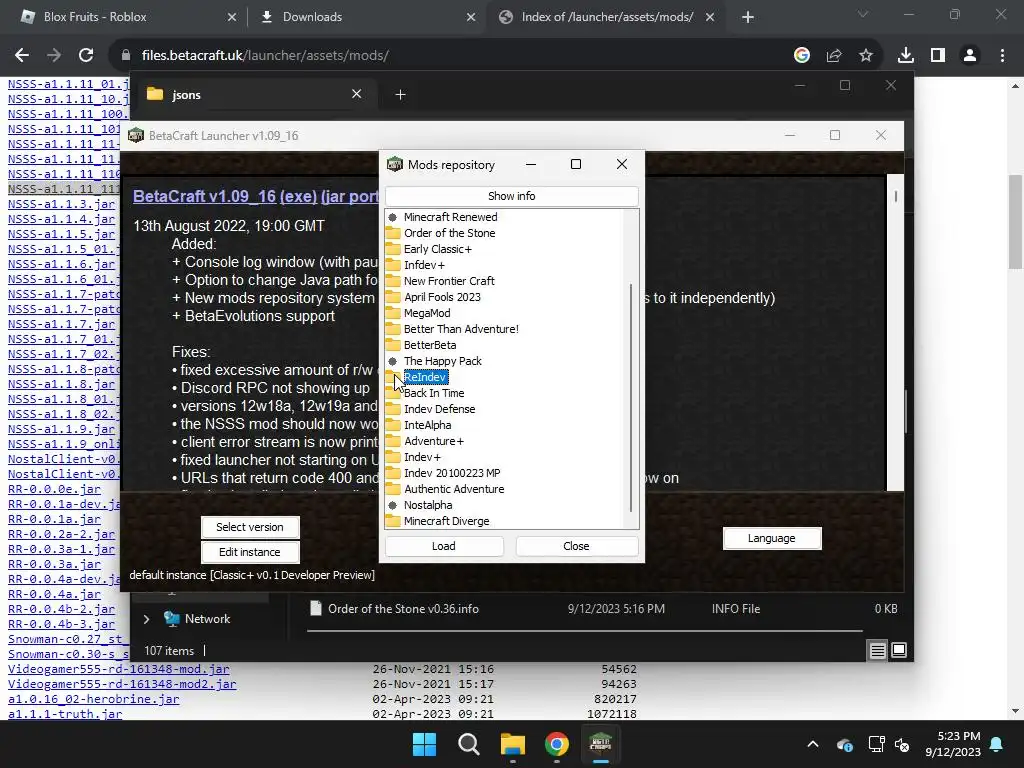Click Close in Mods repository

[x=577, y=546]
